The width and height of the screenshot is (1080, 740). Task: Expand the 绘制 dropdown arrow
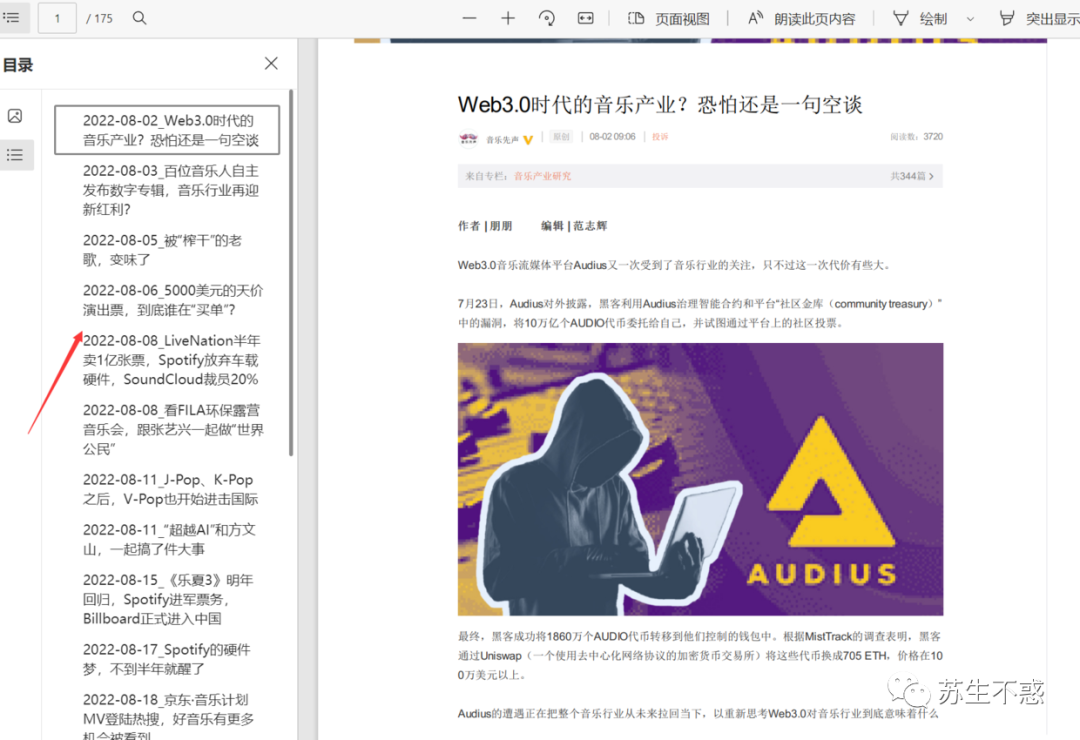tap(970, 19)
